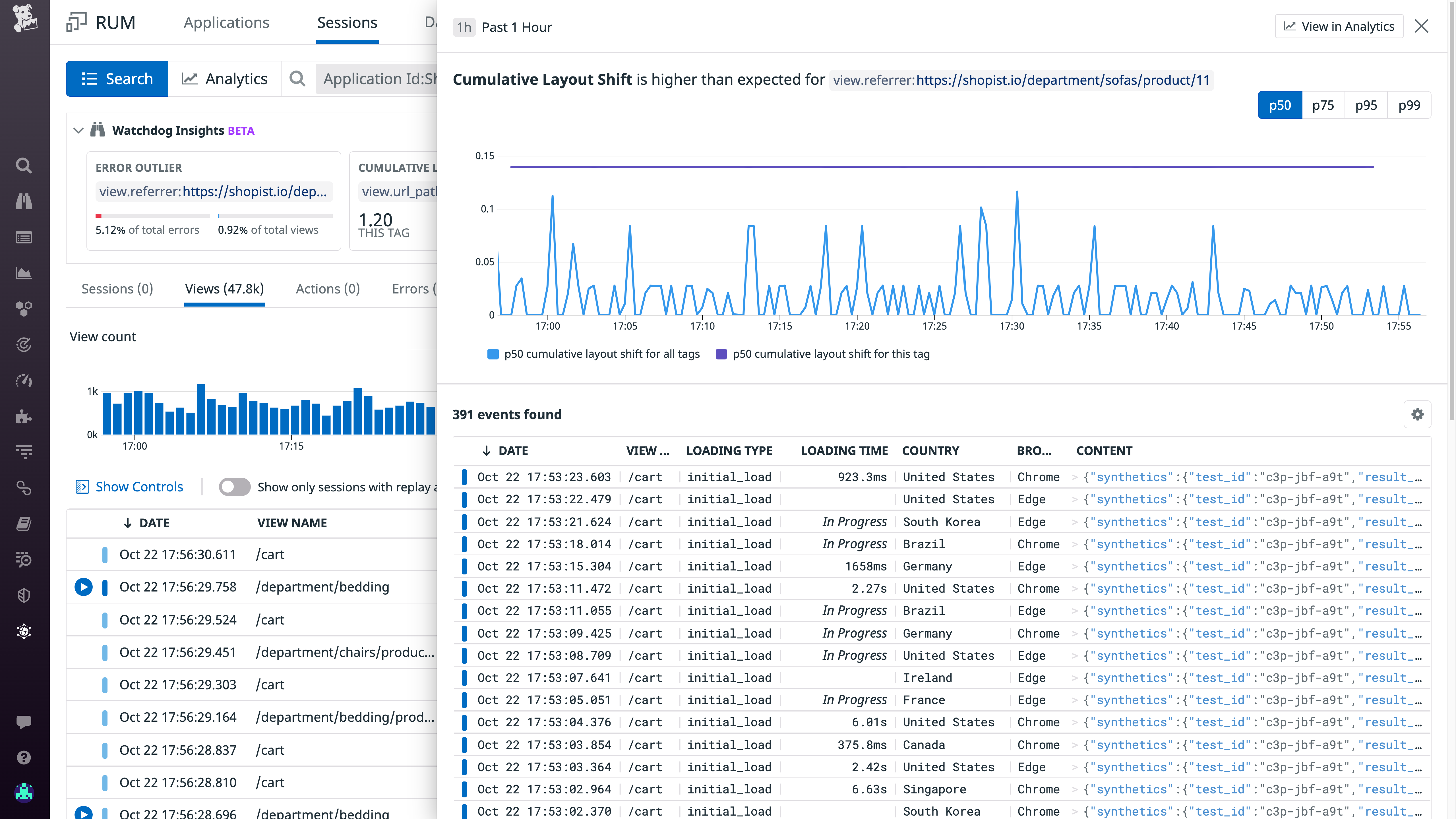Open the Integrations hexagons icon

pos(24,309)
